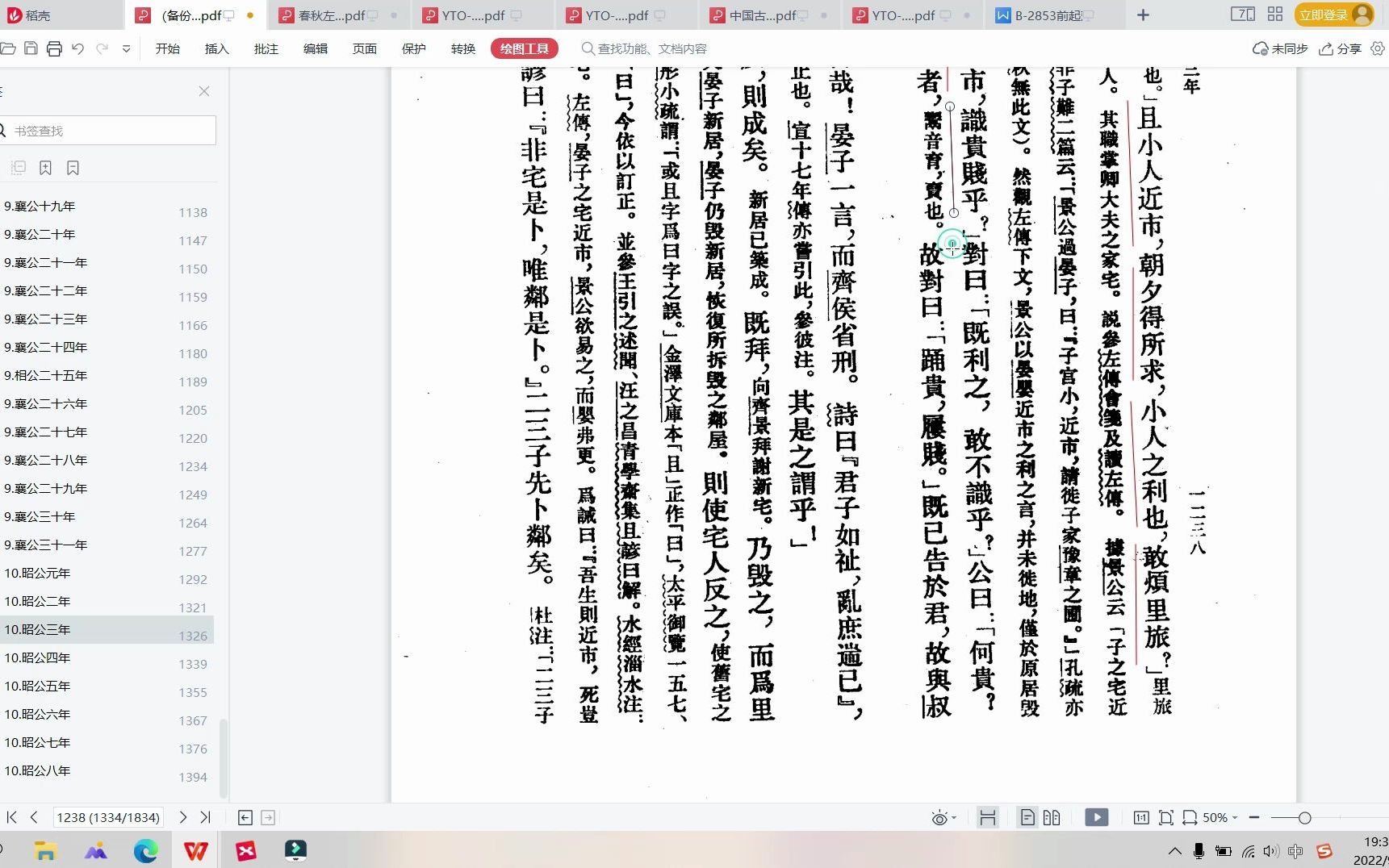Close the bookmark side panel
The height and width of the screenshot is (868, 1389).
(204, 91)
